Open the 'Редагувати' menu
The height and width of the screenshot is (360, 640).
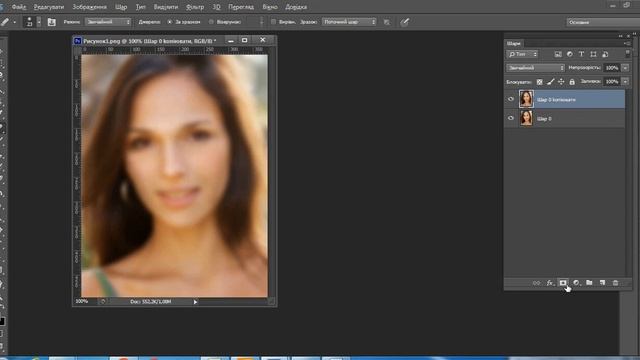tap(49, 7)
